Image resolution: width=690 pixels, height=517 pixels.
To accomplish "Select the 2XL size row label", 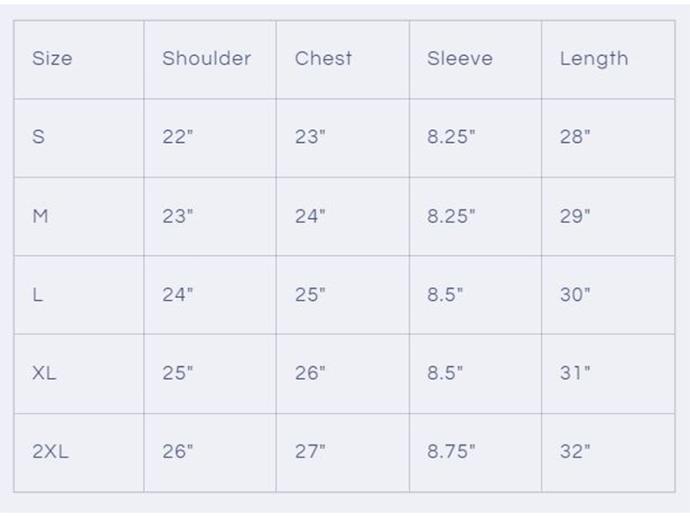I will point(50,451).
